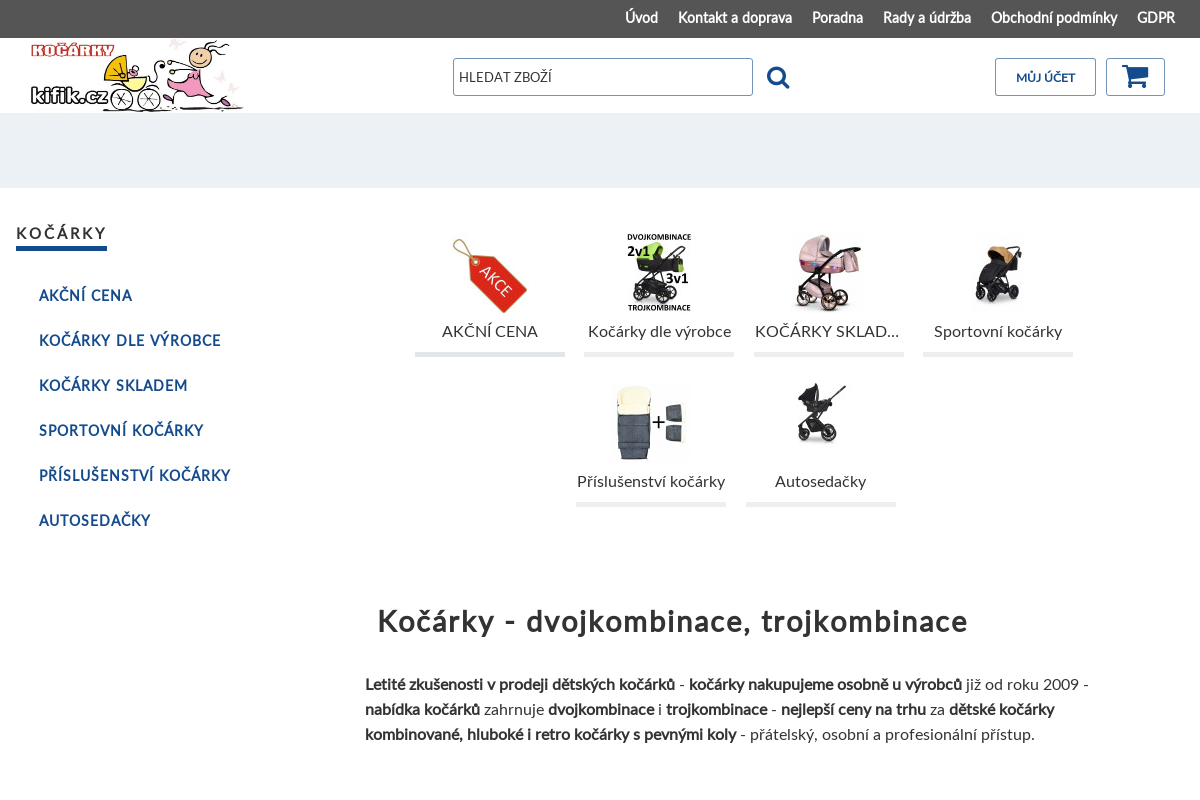This screenshot has height=800, width=1200.
Task: Select Rady a údržba from navigation
Action: tap(926, 18)
